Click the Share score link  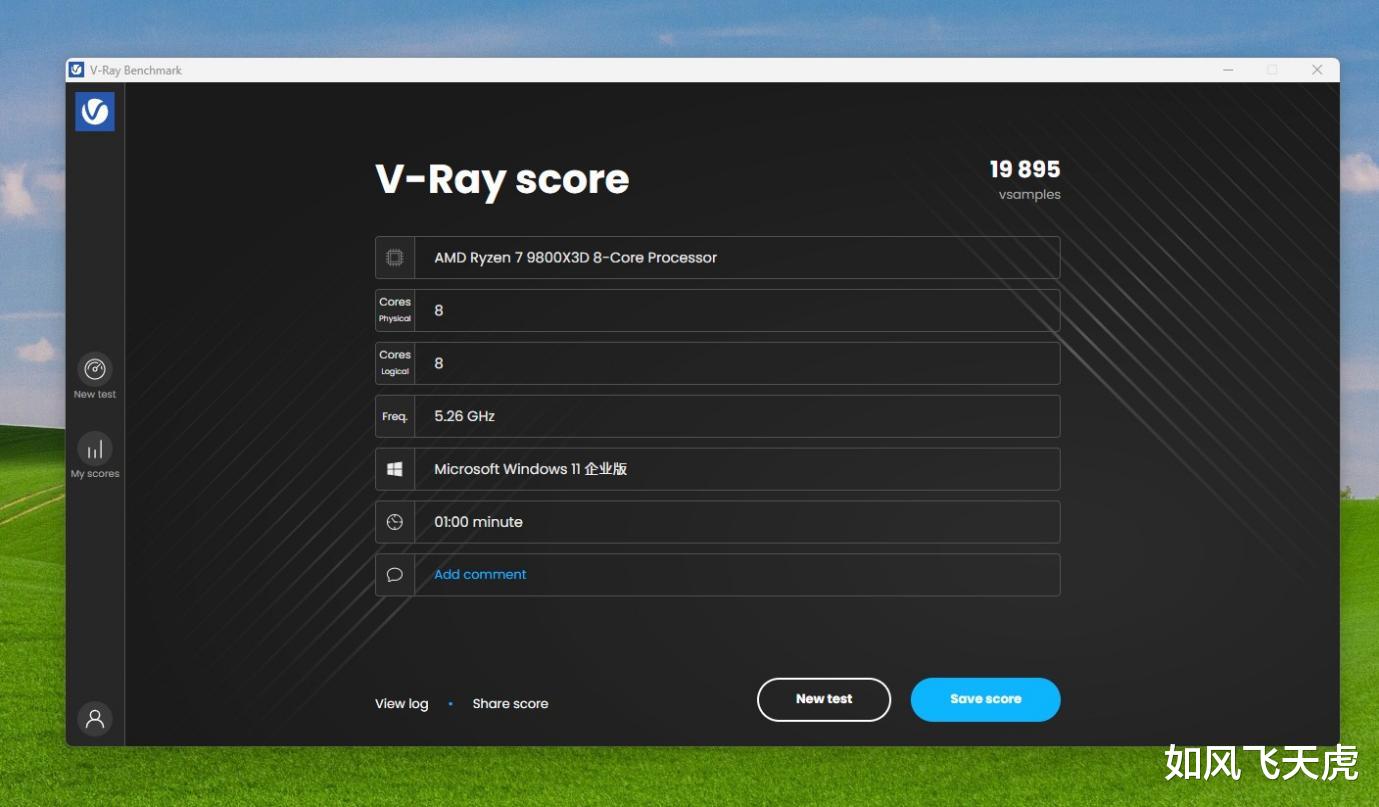[510, 704]
